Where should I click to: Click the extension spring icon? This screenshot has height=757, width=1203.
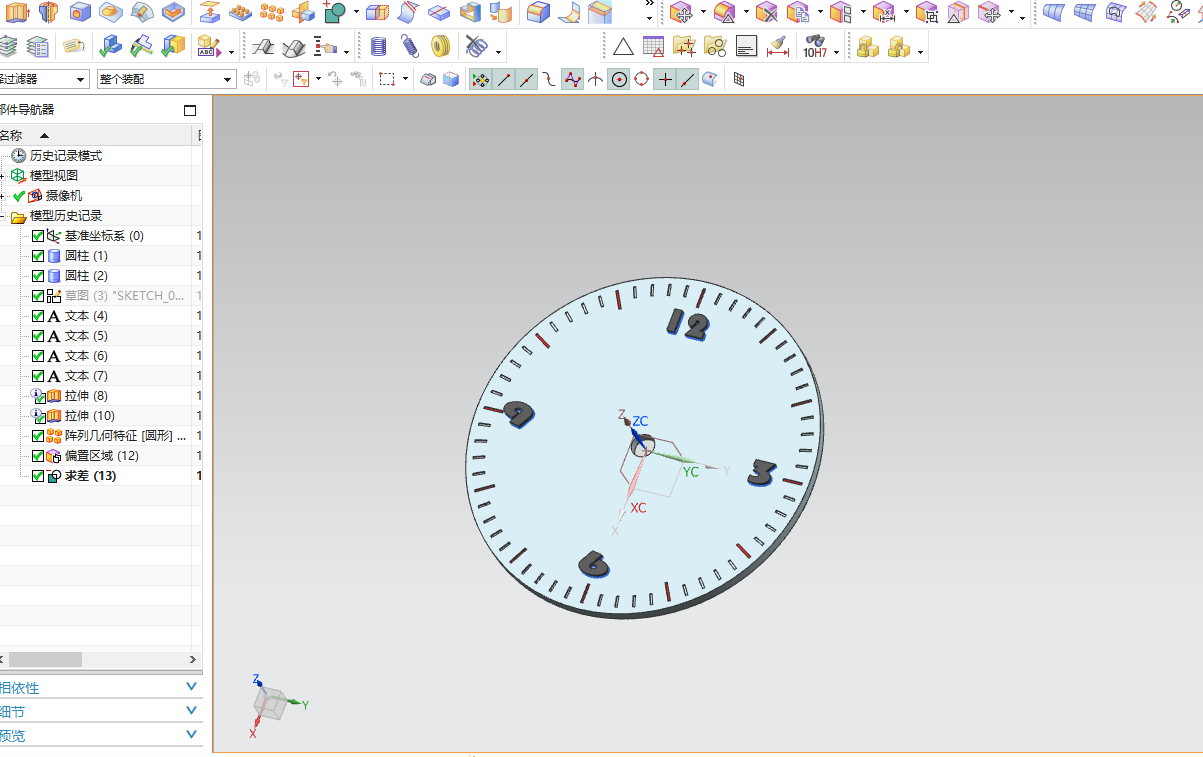(410, 46)
